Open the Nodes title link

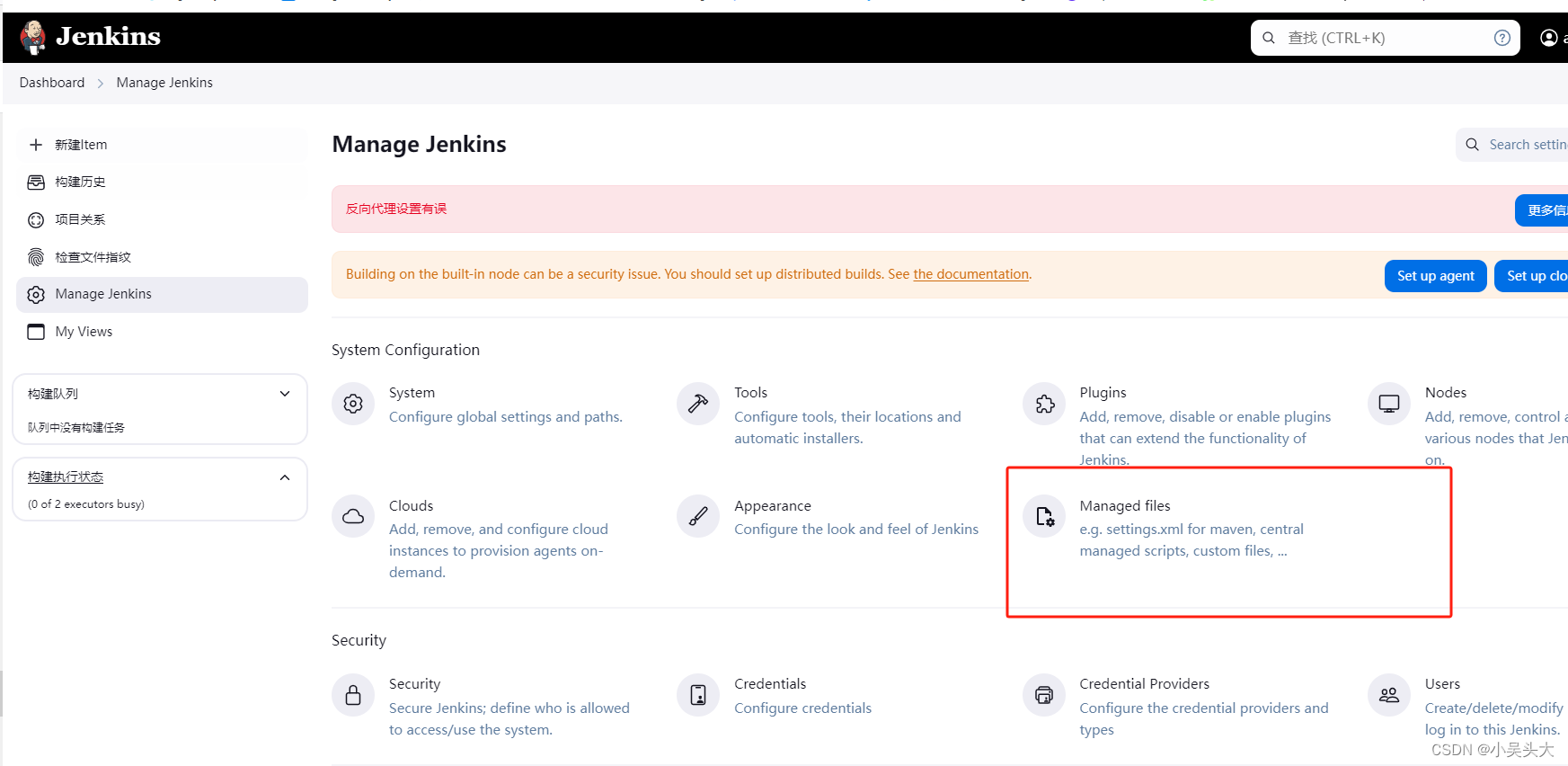[1445, 393]
